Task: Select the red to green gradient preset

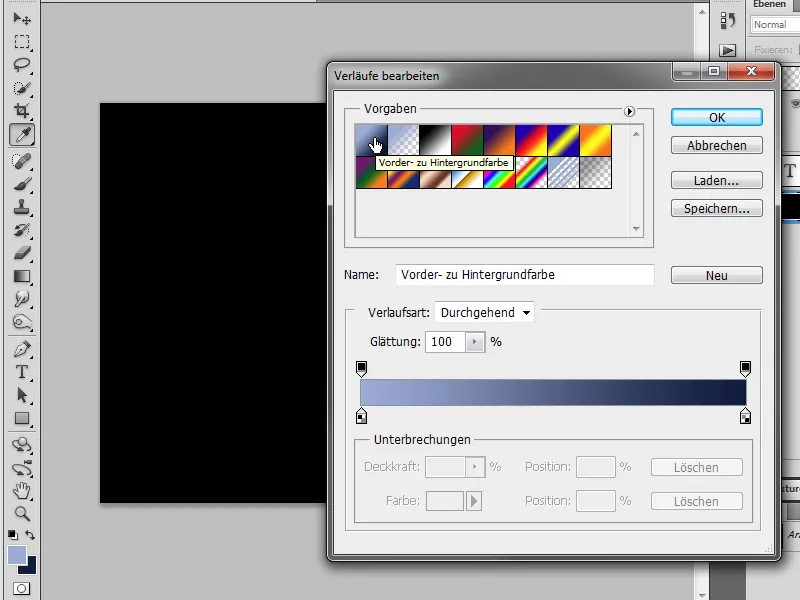Action: (x=467, y=140)
